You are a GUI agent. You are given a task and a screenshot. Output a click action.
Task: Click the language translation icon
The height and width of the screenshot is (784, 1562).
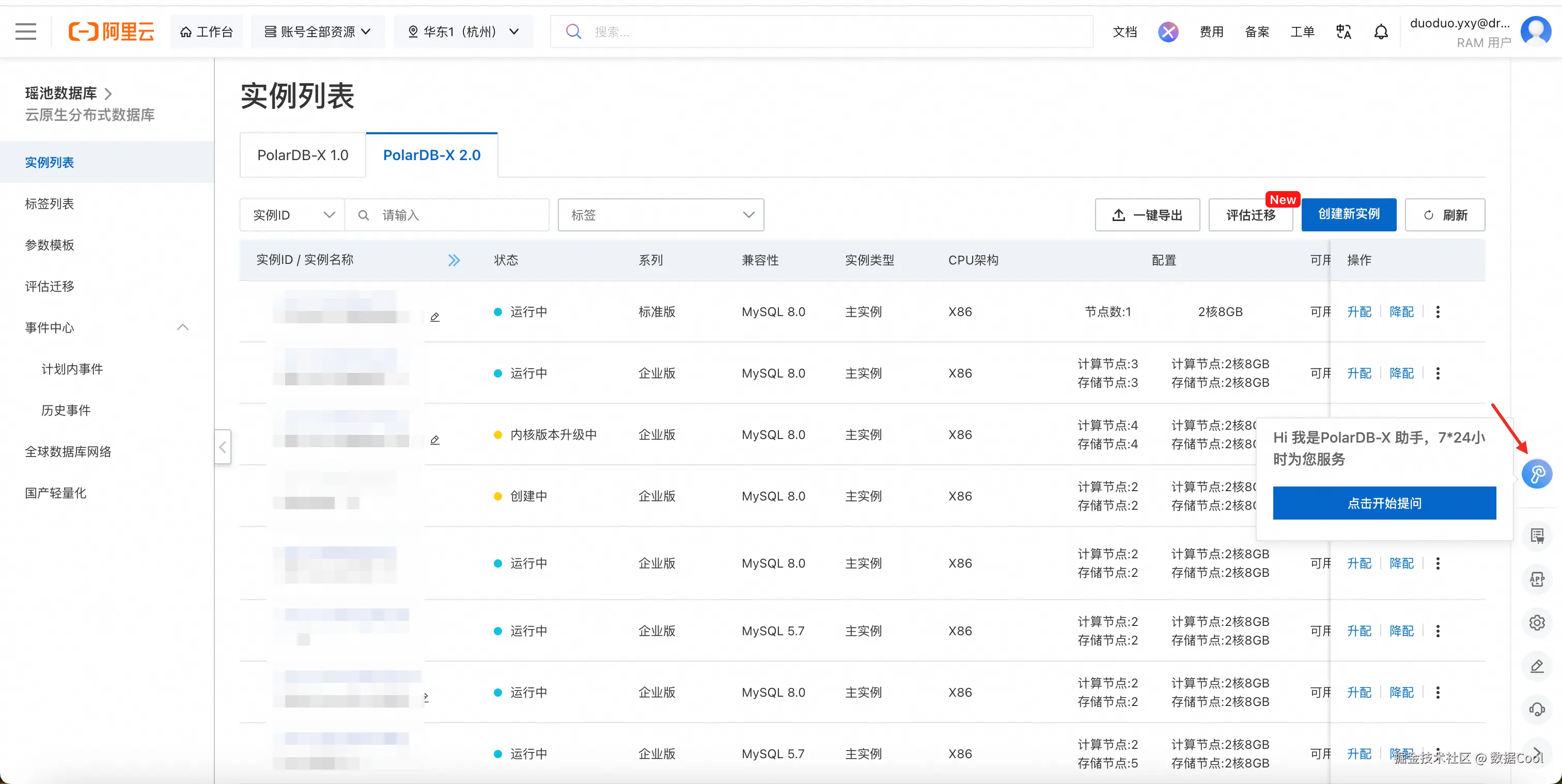point(1343,32)
